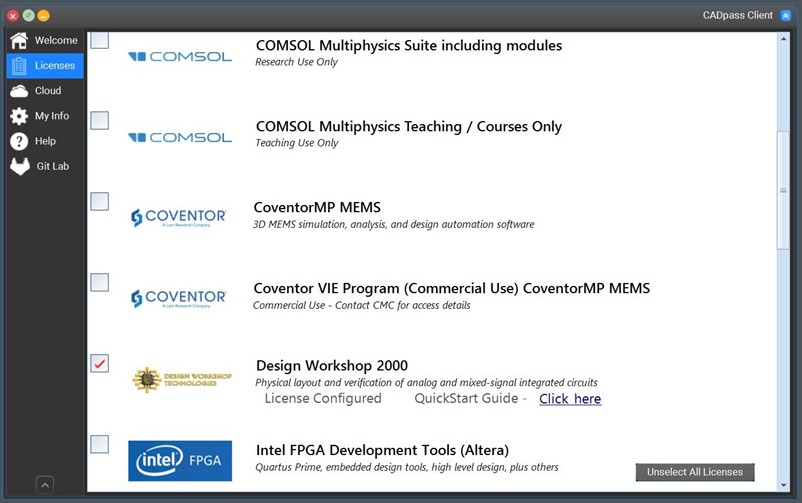Click the scrollbar up arrow

(783, 39)
